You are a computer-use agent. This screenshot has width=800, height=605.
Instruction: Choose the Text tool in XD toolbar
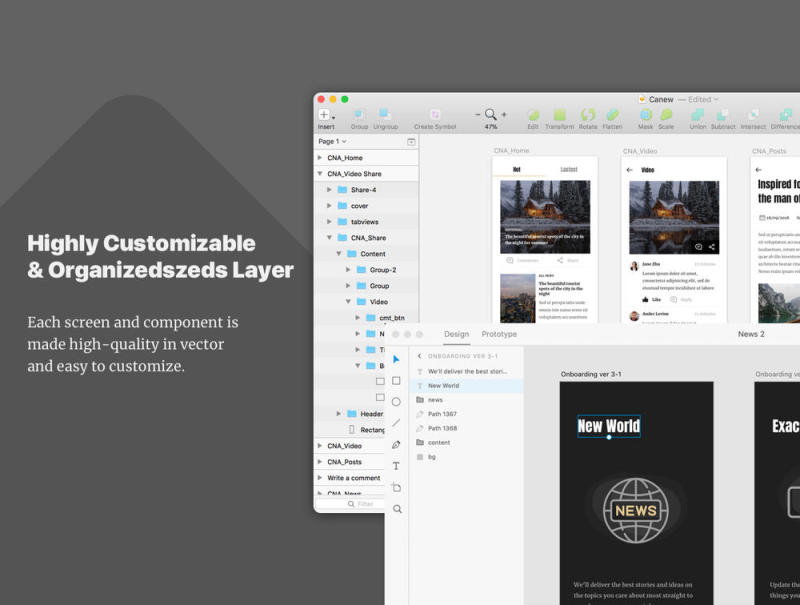396,466
